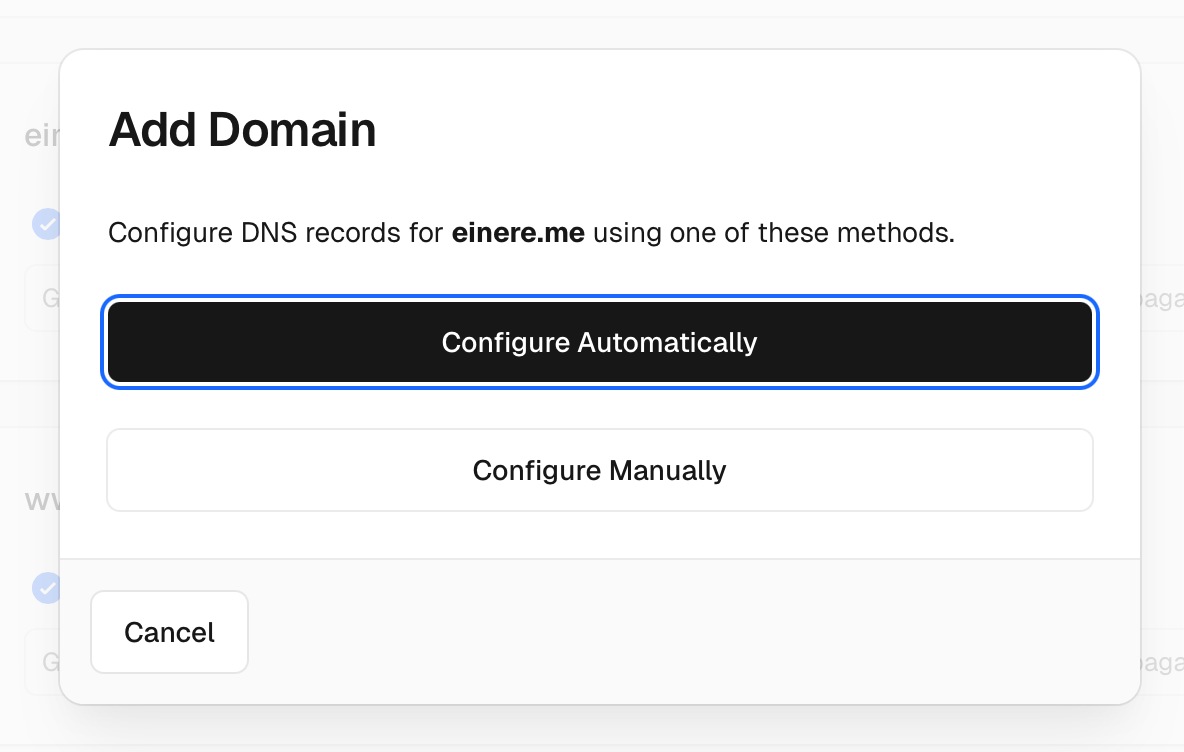Screen dimensions: 1184x752
Task: Click the divider line above the footer
Action: pos(600,558)
